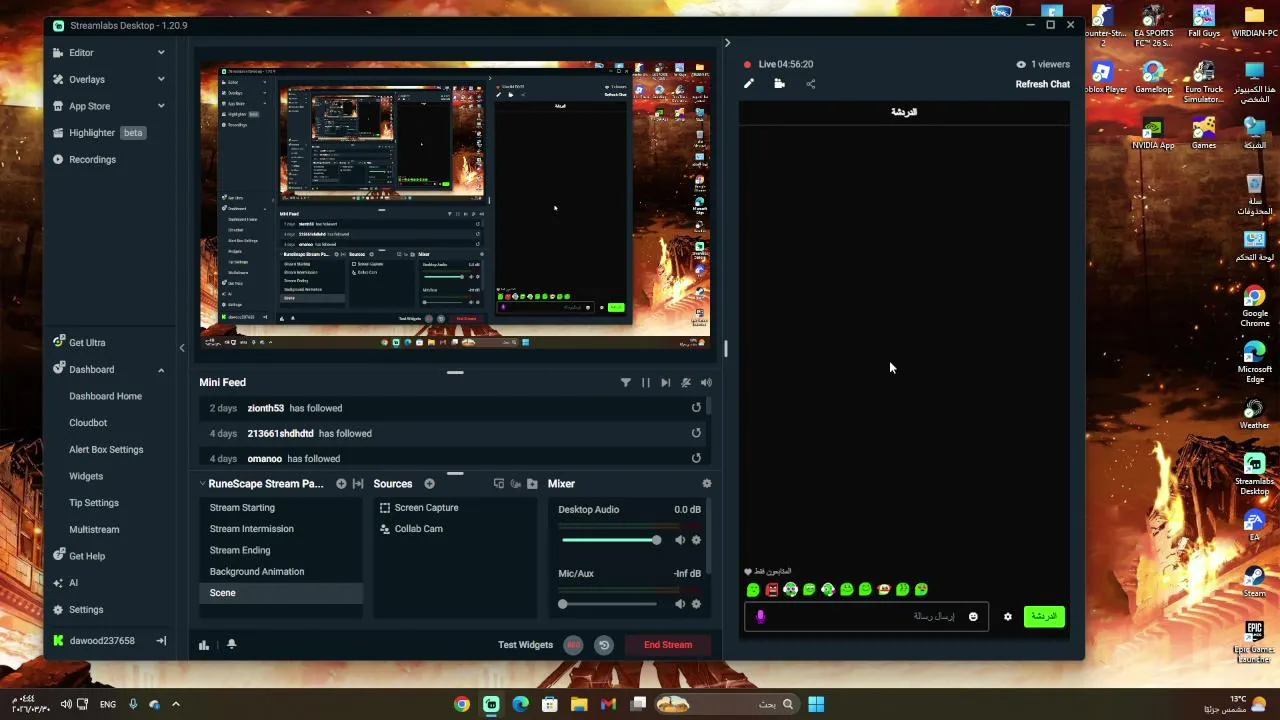The height and width of the screenshot is (720, 1280).
Task: Open Dashboard Home submenu item
Action: pyautogui.click(x=105, y=396)
